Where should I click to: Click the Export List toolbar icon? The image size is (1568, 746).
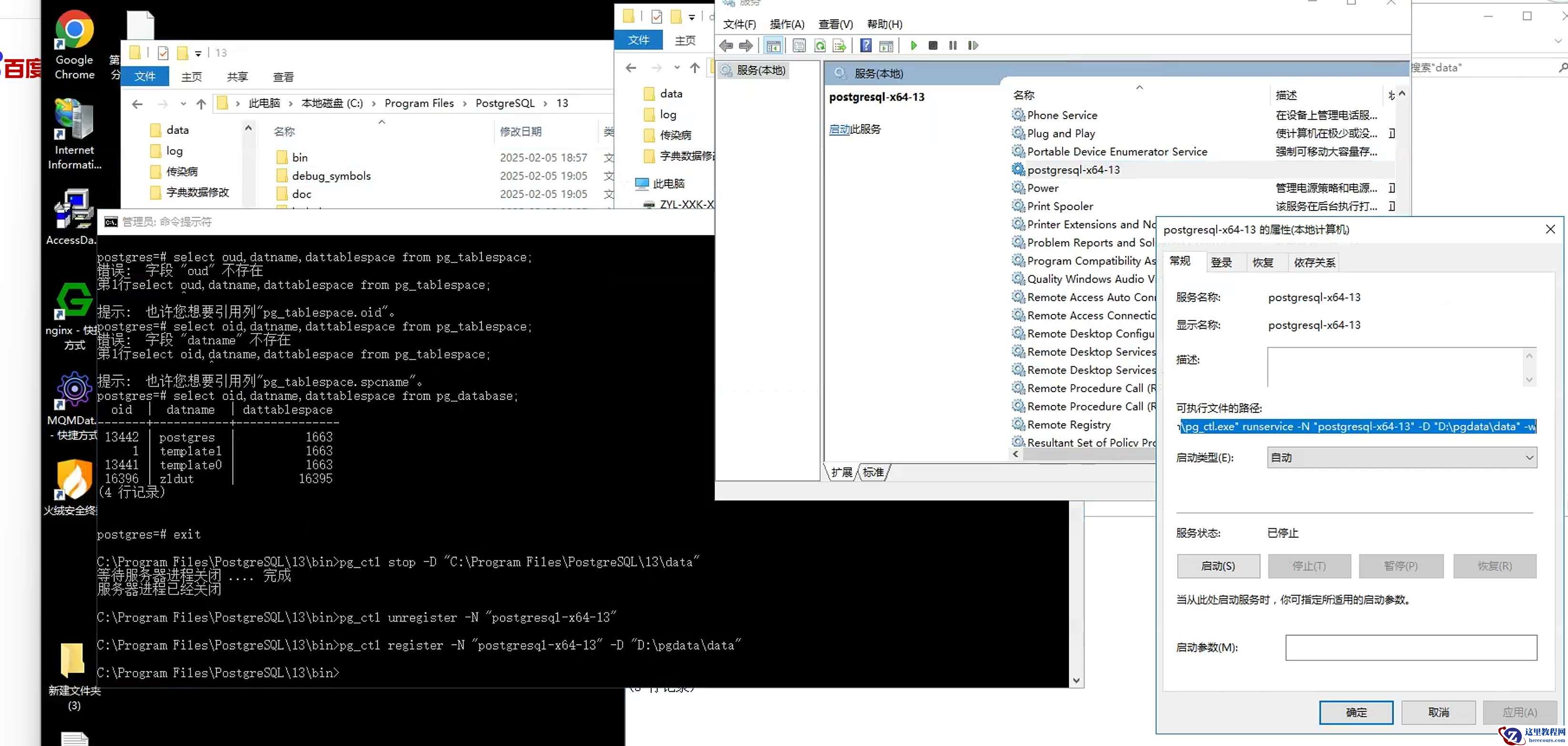tap(840, 46)
